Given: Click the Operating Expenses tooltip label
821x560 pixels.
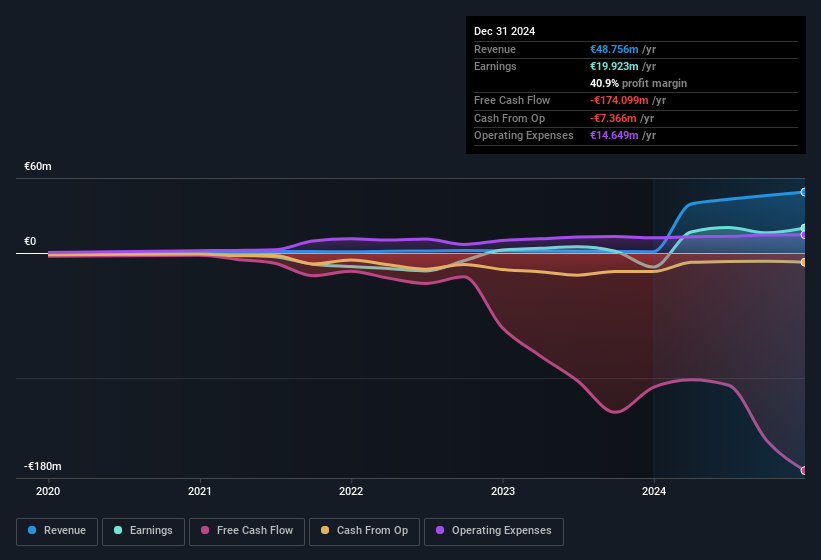Looking at the screenshot, I should (524, 136).
